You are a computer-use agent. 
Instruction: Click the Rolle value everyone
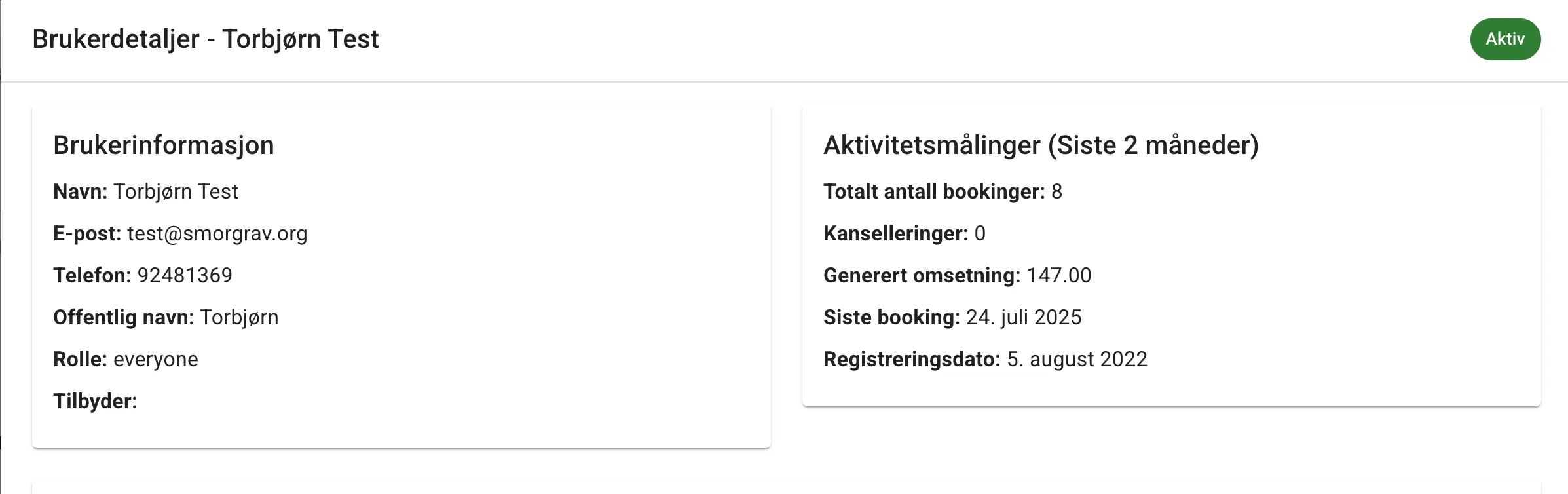tap(156, 359)
